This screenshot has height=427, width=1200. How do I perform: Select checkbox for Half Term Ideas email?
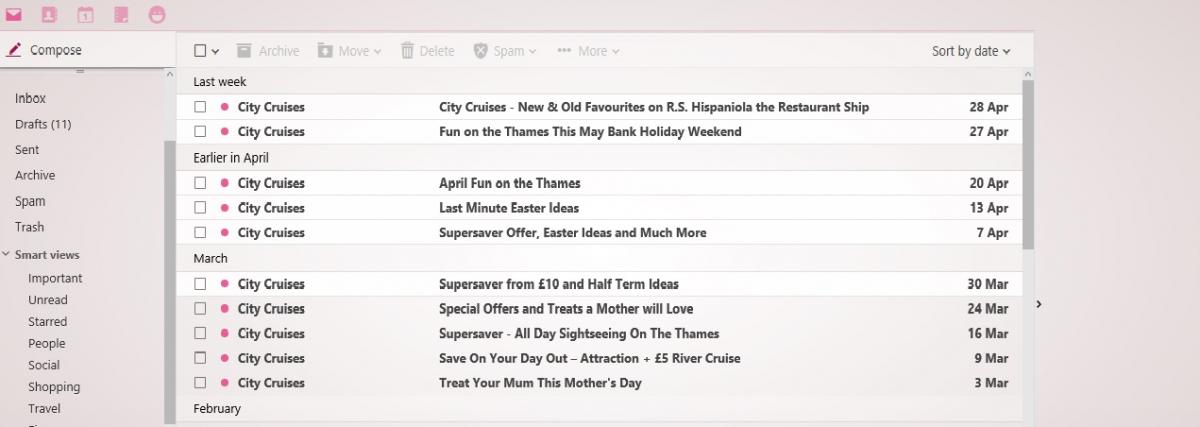click(x=200, y=284)
